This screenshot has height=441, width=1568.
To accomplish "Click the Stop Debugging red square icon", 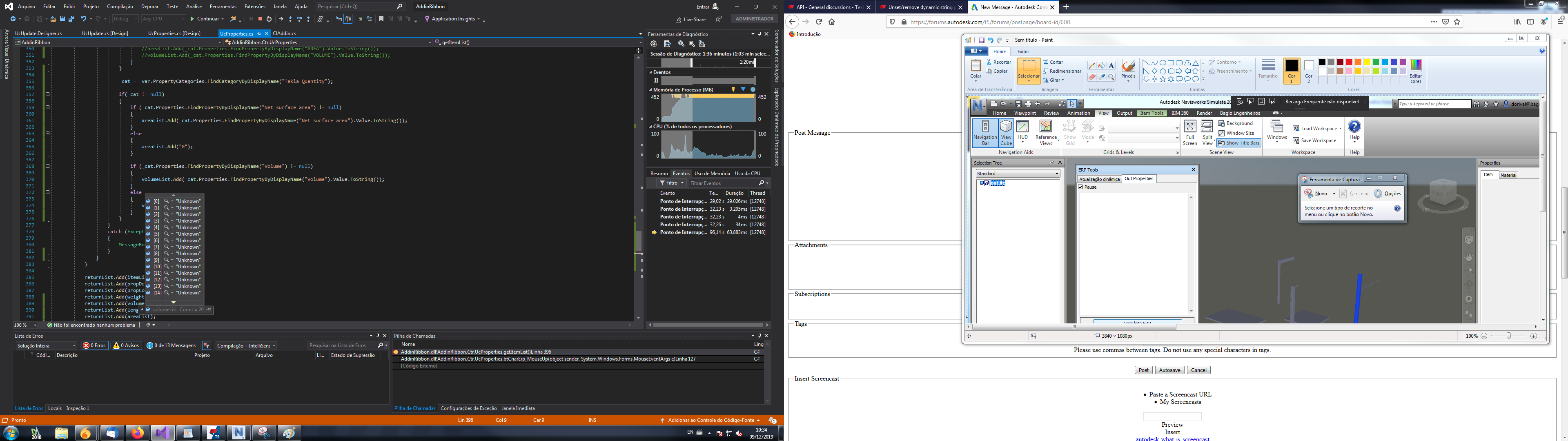I will [x=260, y=19].
